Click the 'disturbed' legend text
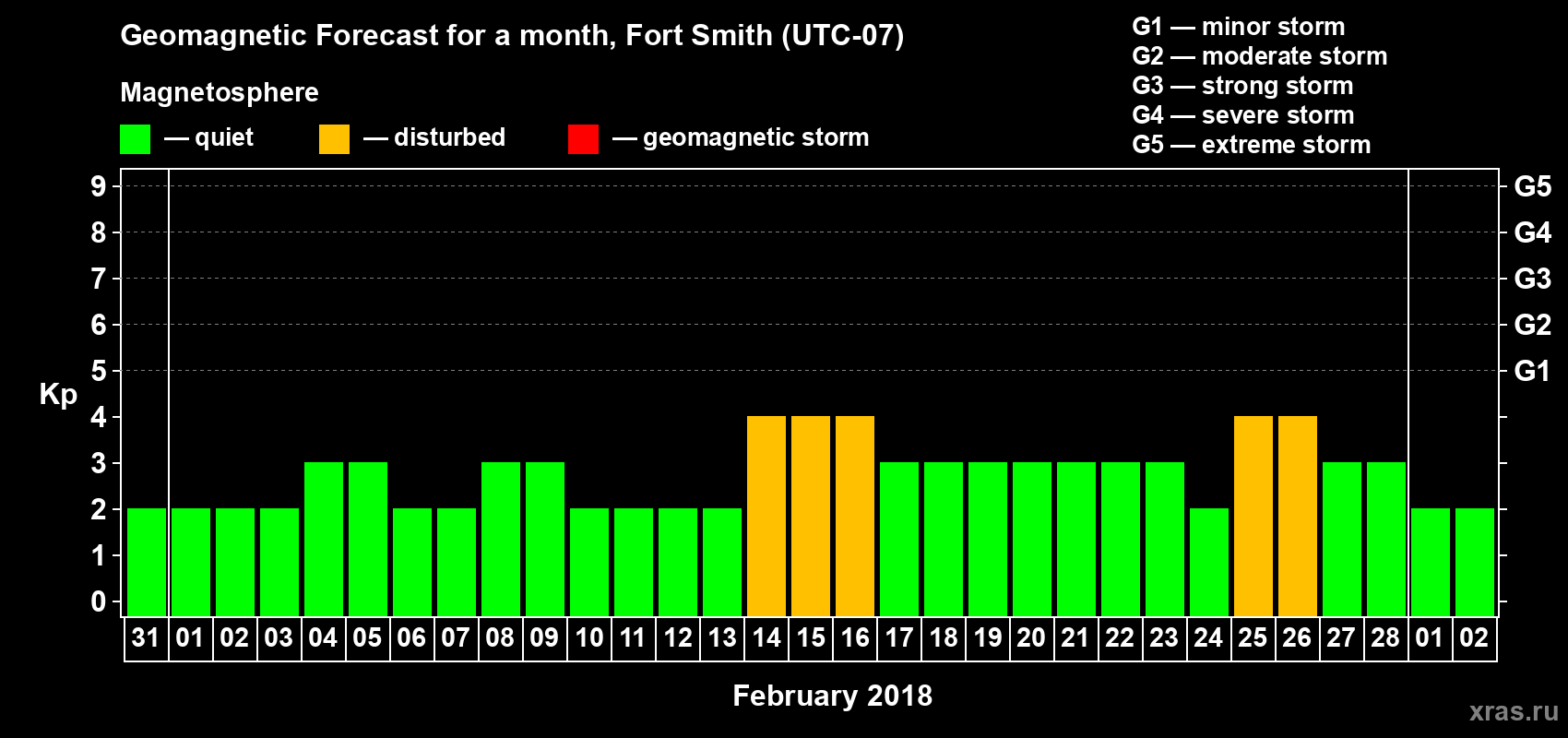Image resolution: width=1568 pixels, height=738 pixels. coord(450,137)
